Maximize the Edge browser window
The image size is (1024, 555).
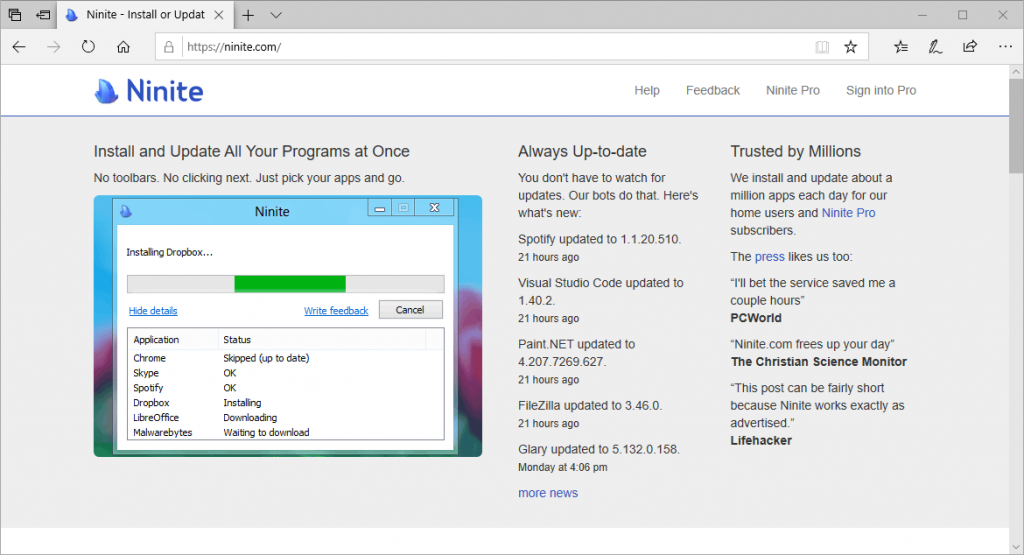point(963,15)
